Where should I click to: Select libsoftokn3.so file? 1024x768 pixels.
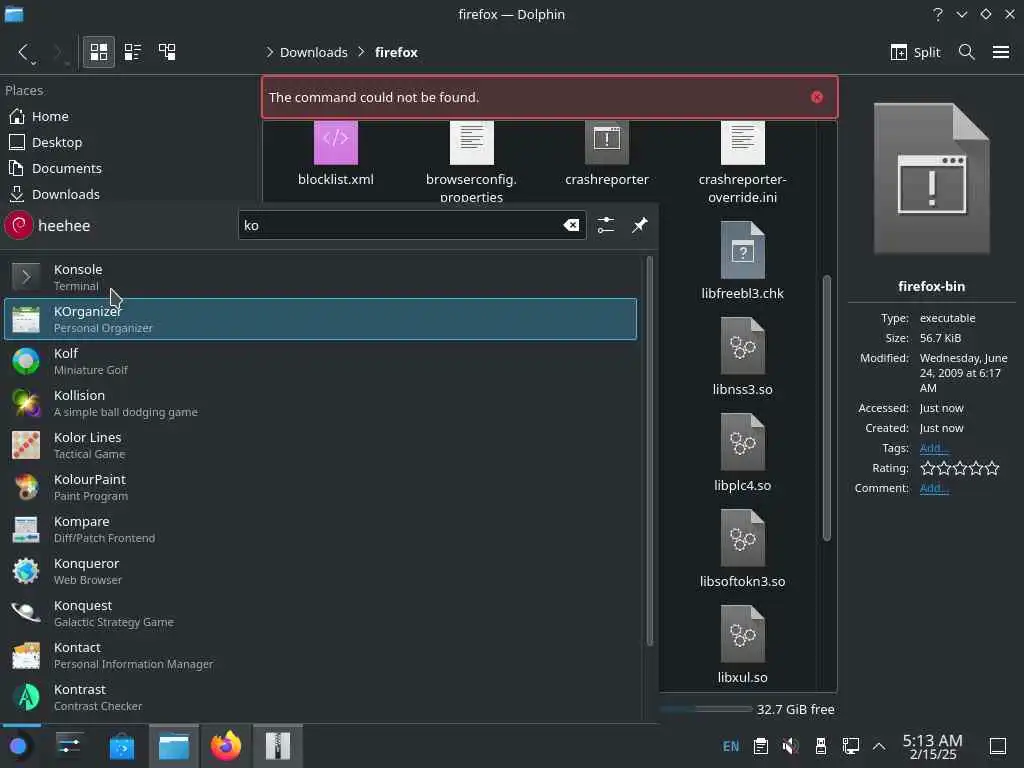(743, 549)
